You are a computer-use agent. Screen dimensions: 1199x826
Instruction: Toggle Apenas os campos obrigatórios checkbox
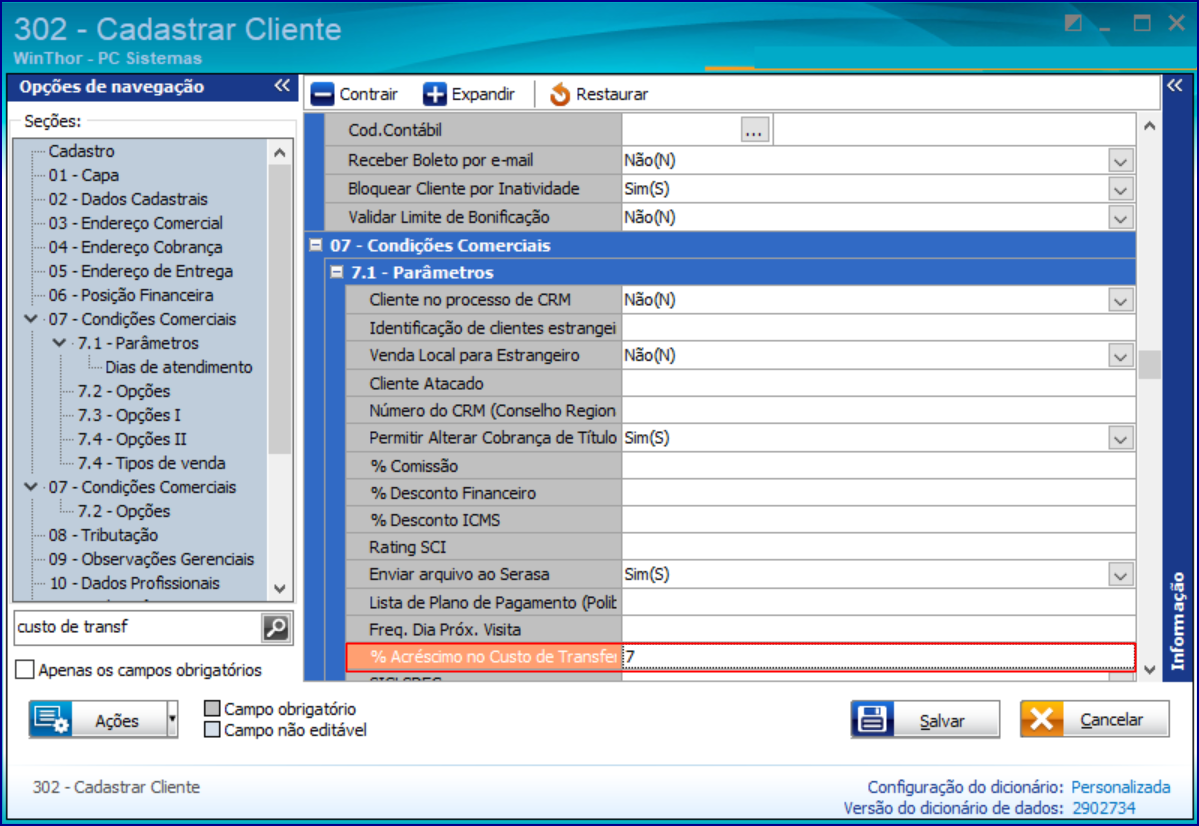pyautogui.click(x=25, y=670)
